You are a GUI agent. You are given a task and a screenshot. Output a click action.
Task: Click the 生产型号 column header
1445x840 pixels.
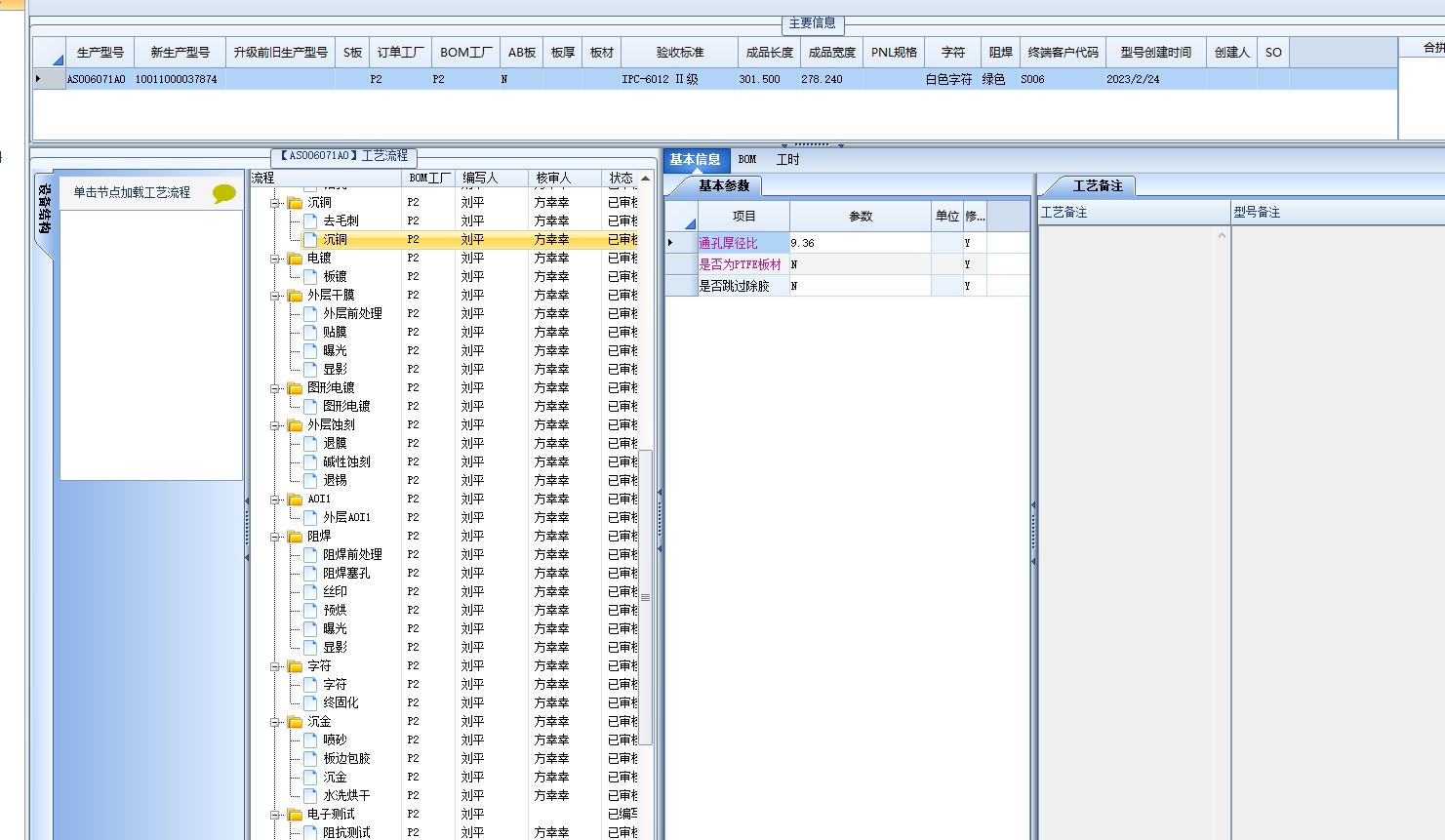[x=100, y=53]
